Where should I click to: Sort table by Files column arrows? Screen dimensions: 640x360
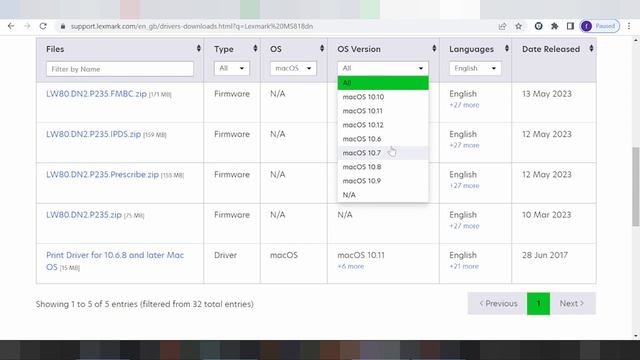[x=199, y=49]
